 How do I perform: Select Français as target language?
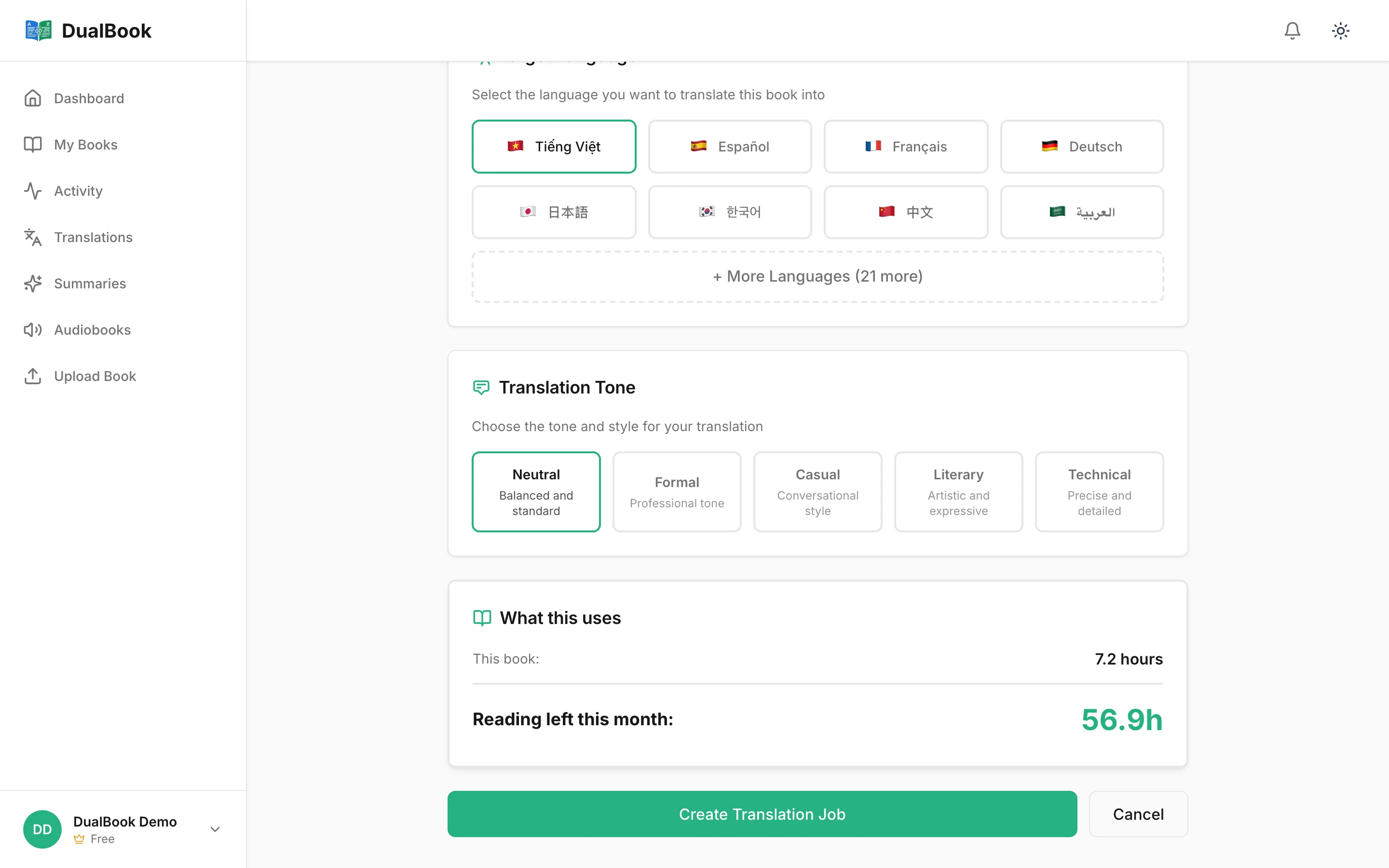(906, 147)
